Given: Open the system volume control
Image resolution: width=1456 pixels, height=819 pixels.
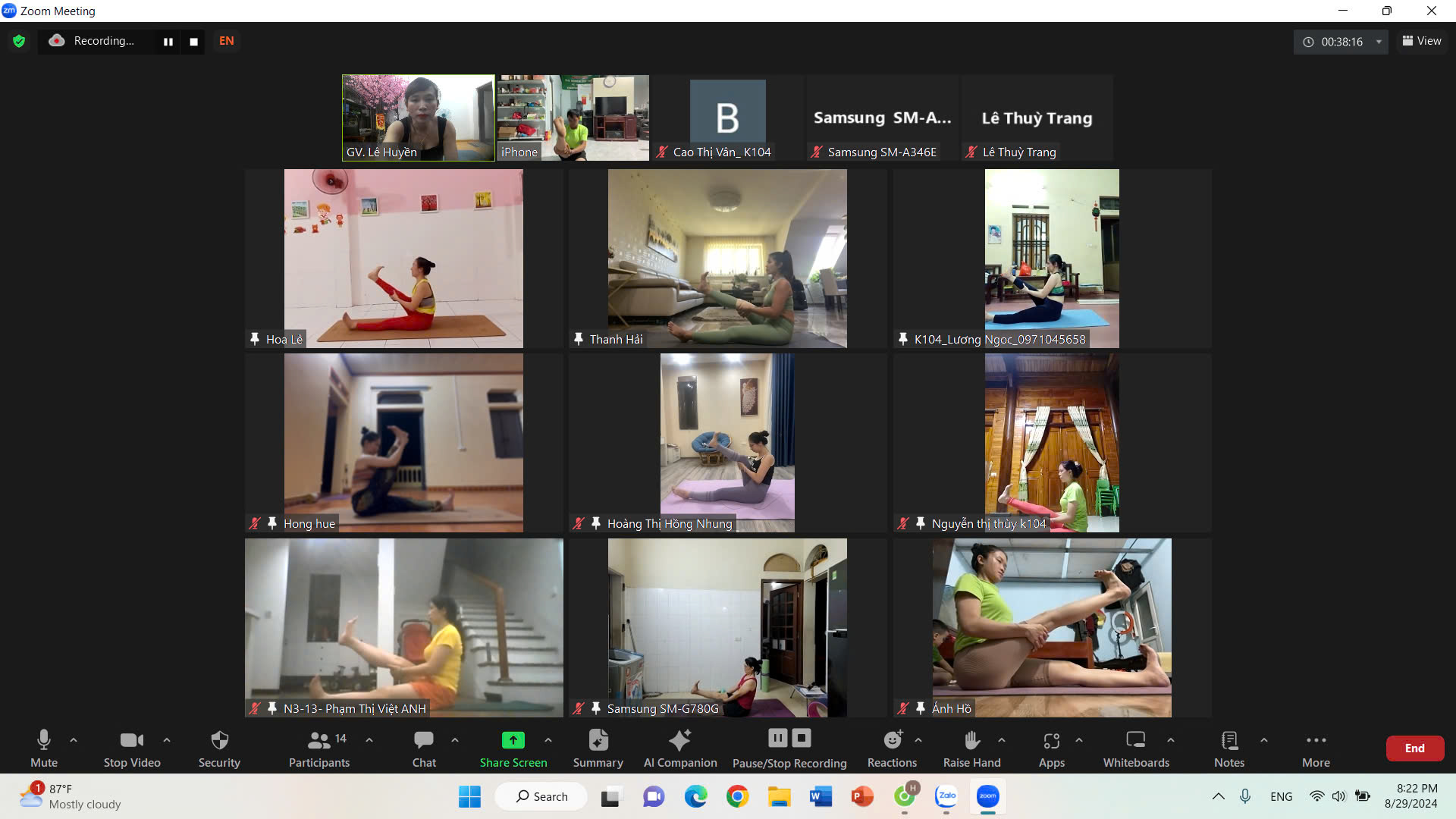Looking at the screenshot, I should click(1338, 796).
